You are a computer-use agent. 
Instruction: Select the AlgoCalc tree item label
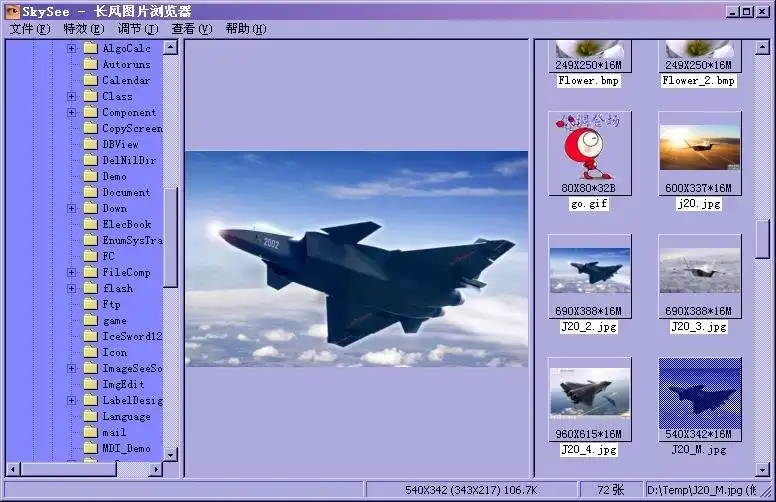(126, 48)
